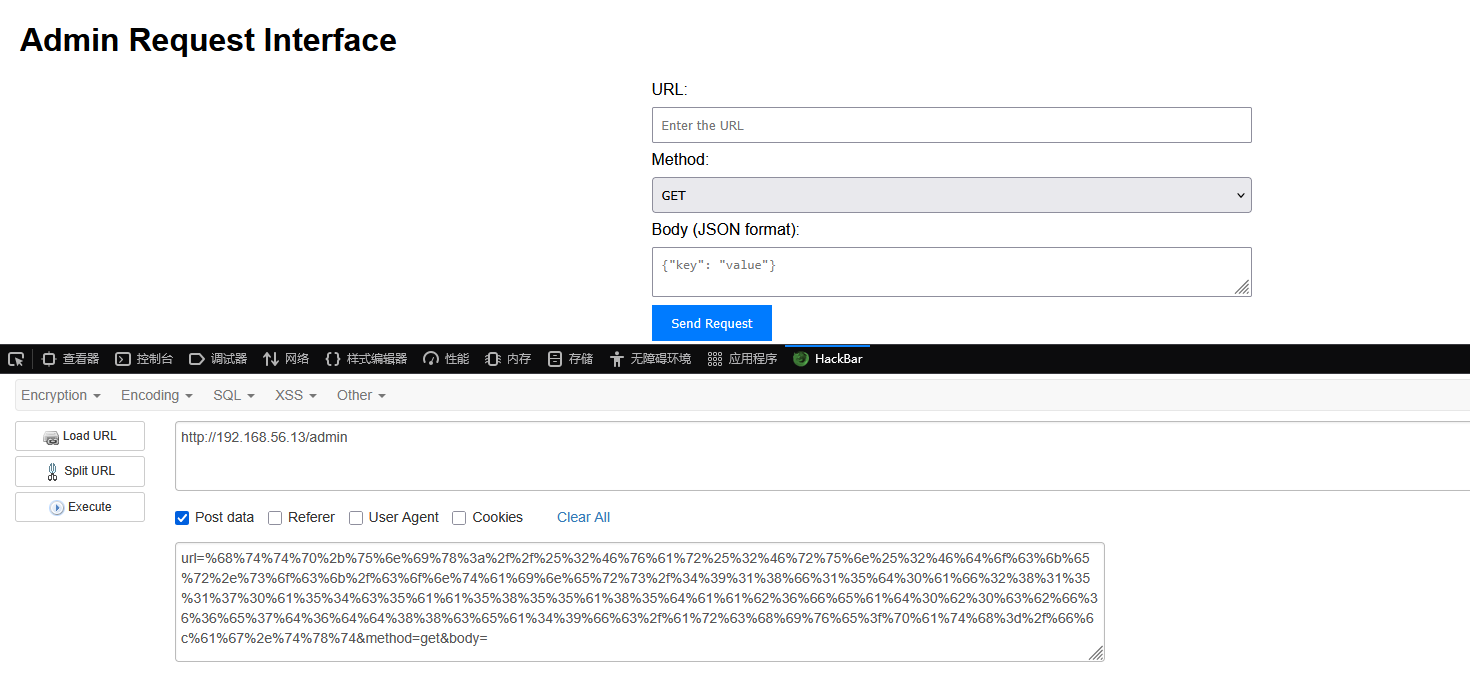The height and width of the screenshot is (685, 1470).
Task: Focus the Enter the URL input field
Action: [x=951, y=125]
